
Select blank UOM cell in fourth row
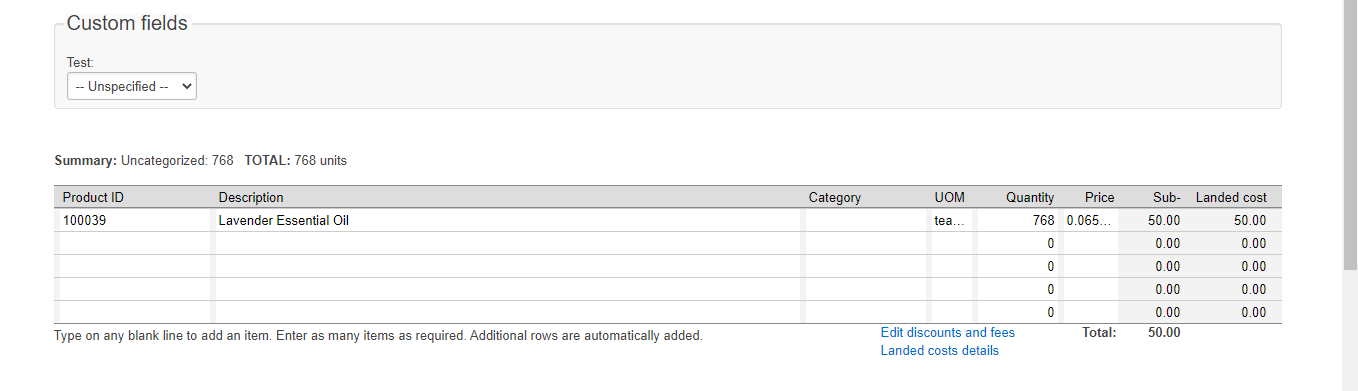pos(950,289)
